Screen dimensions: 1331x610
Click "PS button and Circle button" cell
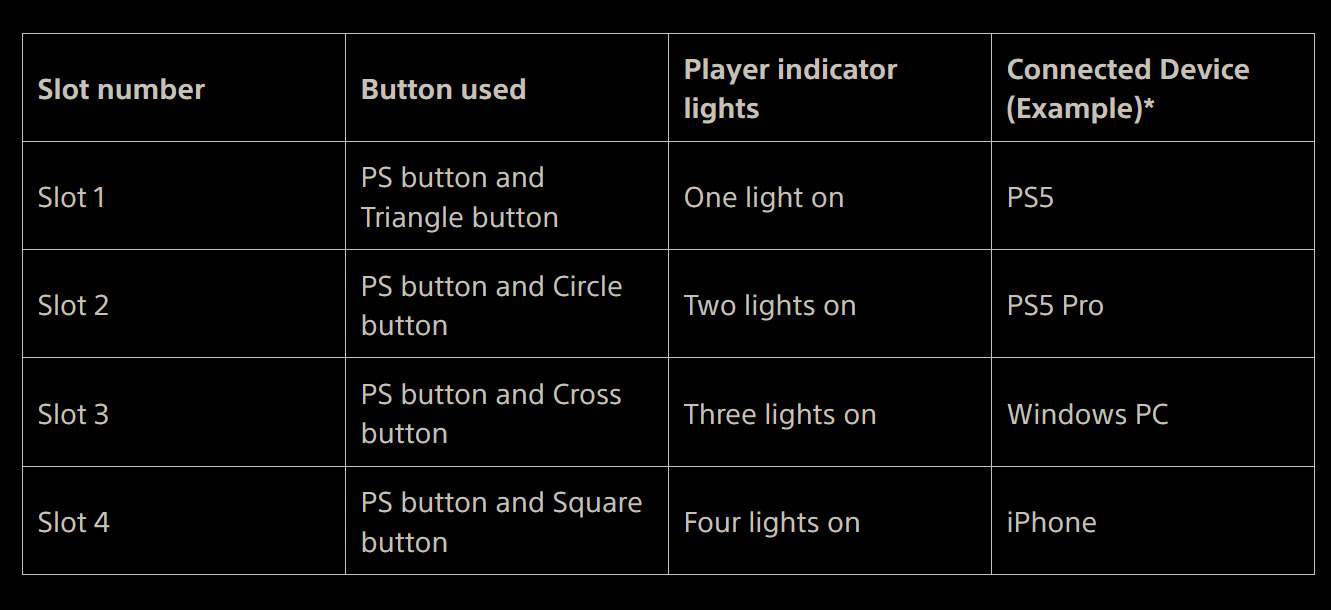[491, 305]
